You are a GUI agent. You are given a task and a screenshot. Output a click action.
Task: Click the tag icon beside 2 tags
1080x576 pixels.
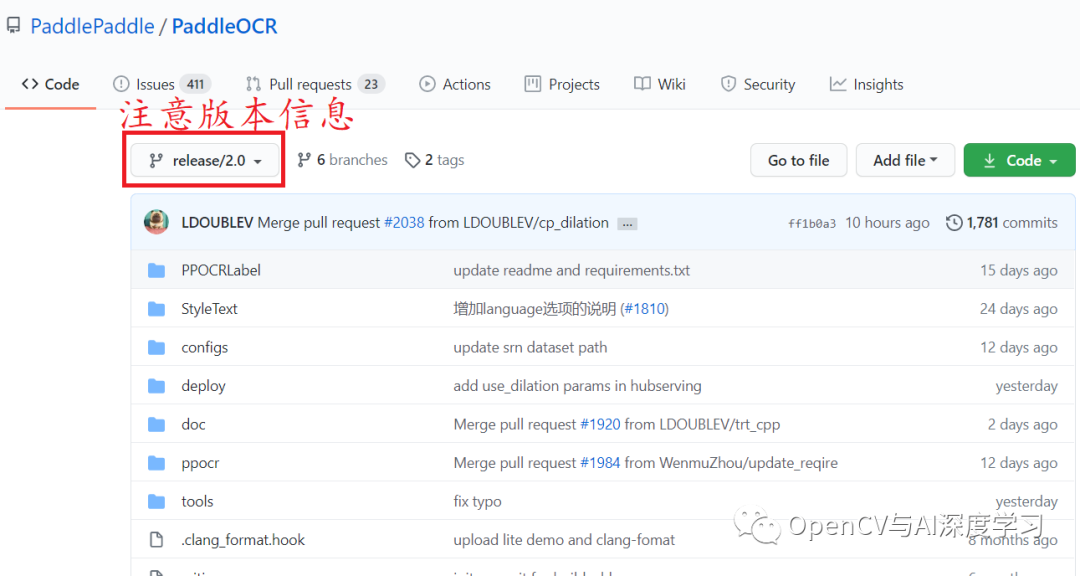pyautogui.click(x=413, y=161)
